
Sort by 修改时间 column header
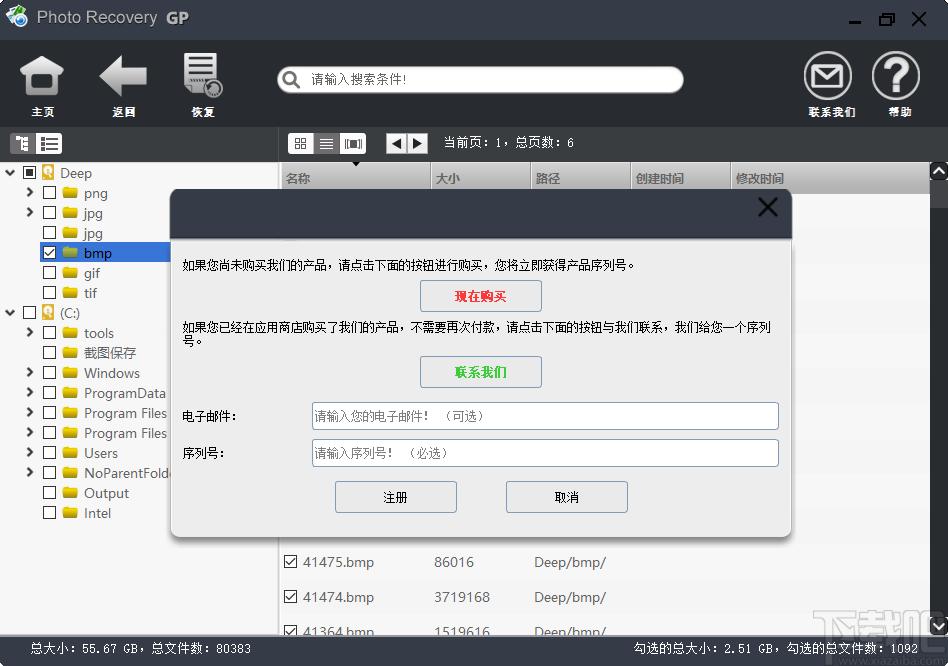(830, 178)
